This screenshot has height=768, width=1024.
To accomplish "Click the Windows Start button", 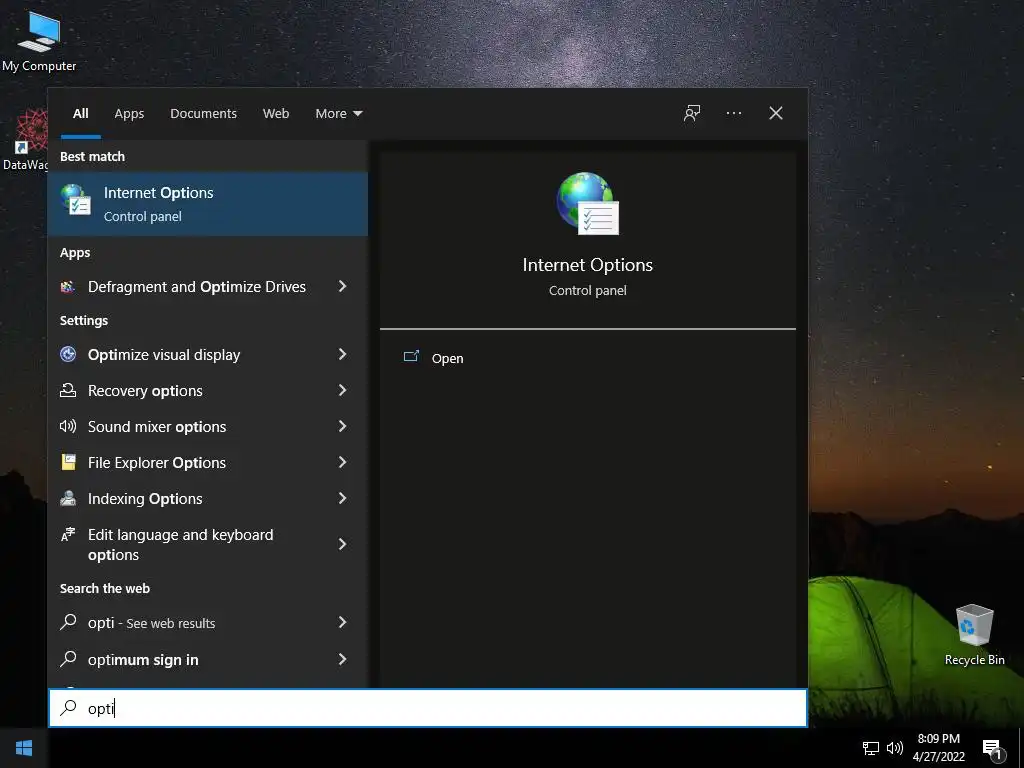I will 24,748.
